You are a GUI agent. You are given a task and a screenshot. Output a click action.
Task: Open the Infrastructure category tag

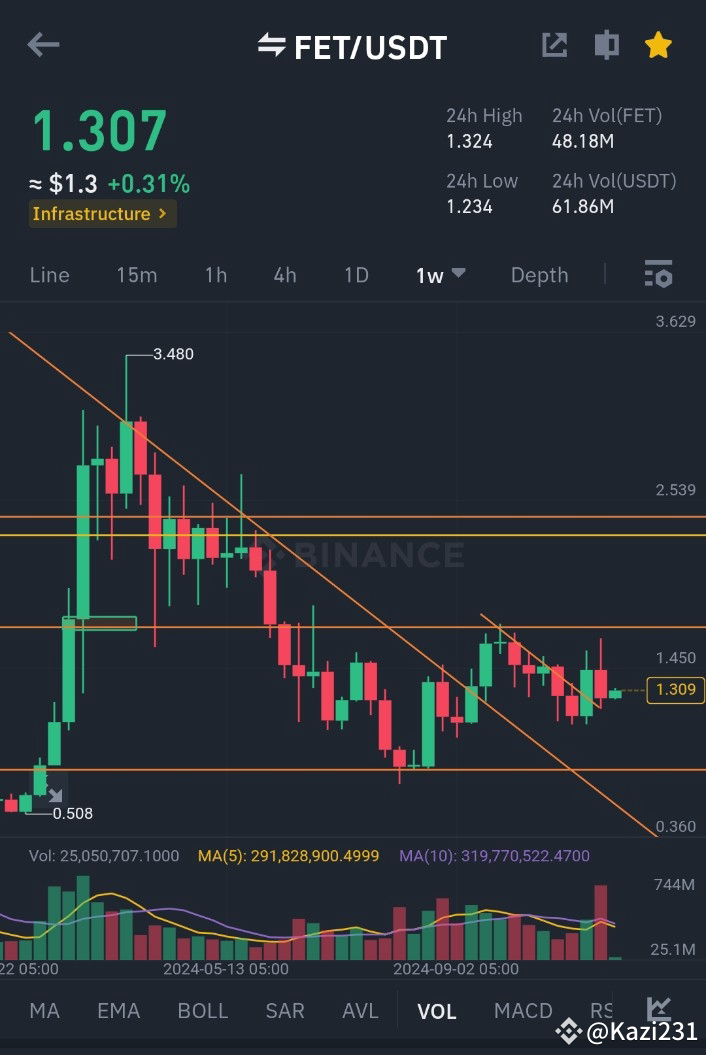point(102,214)
